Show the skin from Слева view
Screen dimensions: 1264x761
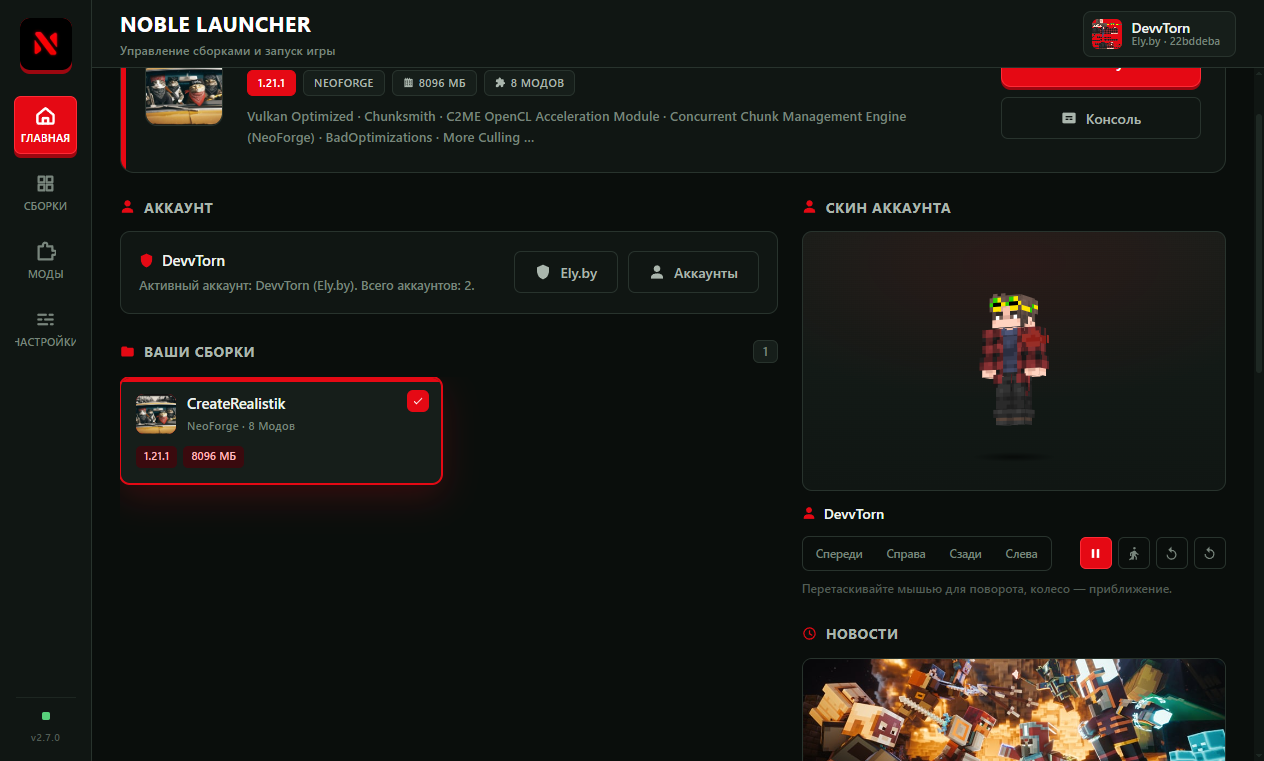pyautogui.click(x=1021, y=554)
